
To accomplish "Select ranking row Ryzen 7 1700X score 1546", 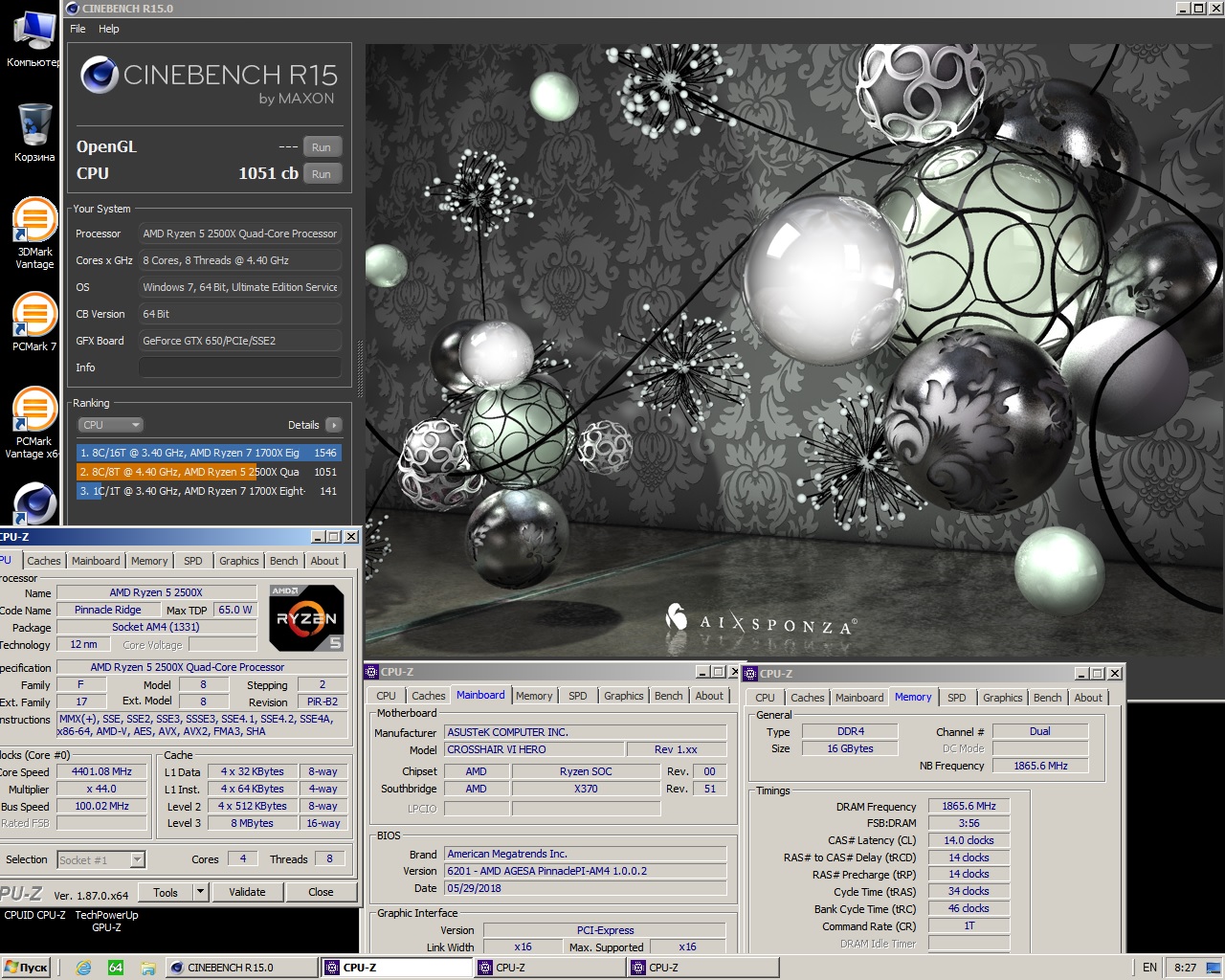I will (x=209, y=453).
